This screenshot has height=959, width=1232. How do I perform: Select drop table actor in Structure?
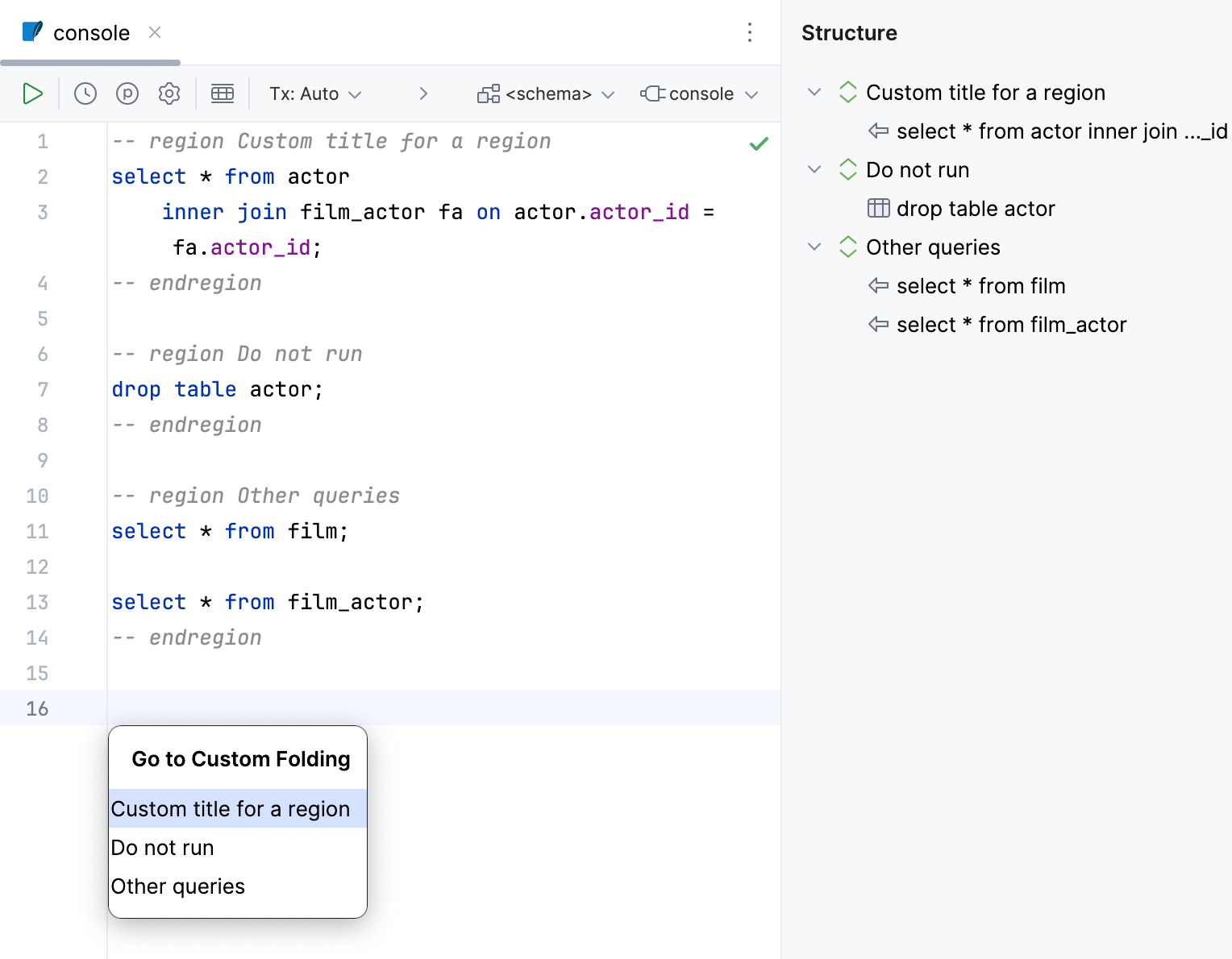(x=976, y=209)
